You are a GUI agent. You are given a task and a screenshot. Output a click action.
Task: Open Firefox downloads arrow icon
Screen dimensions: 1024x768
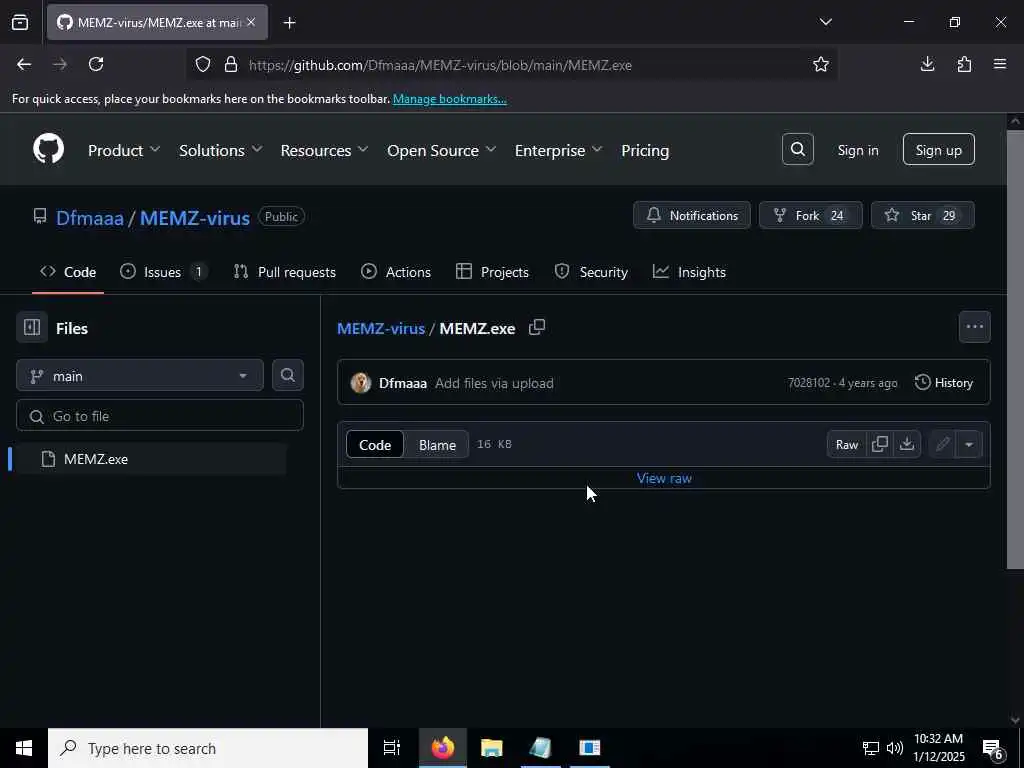click(x=927, y=64)
